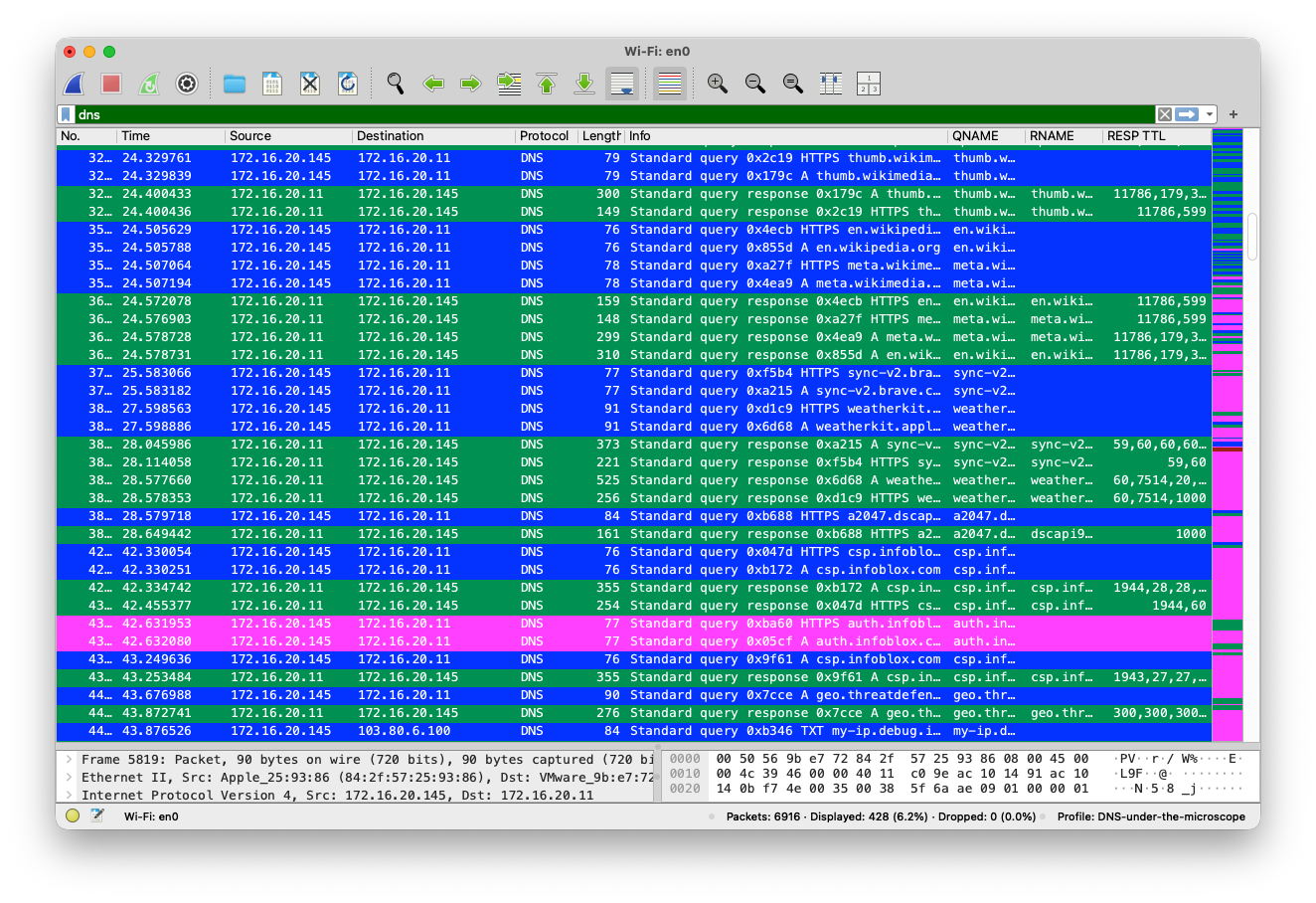Screen dimensions: 1316x903
Task: Sort packets by the Protocol column header
Action: pos(546,136)
